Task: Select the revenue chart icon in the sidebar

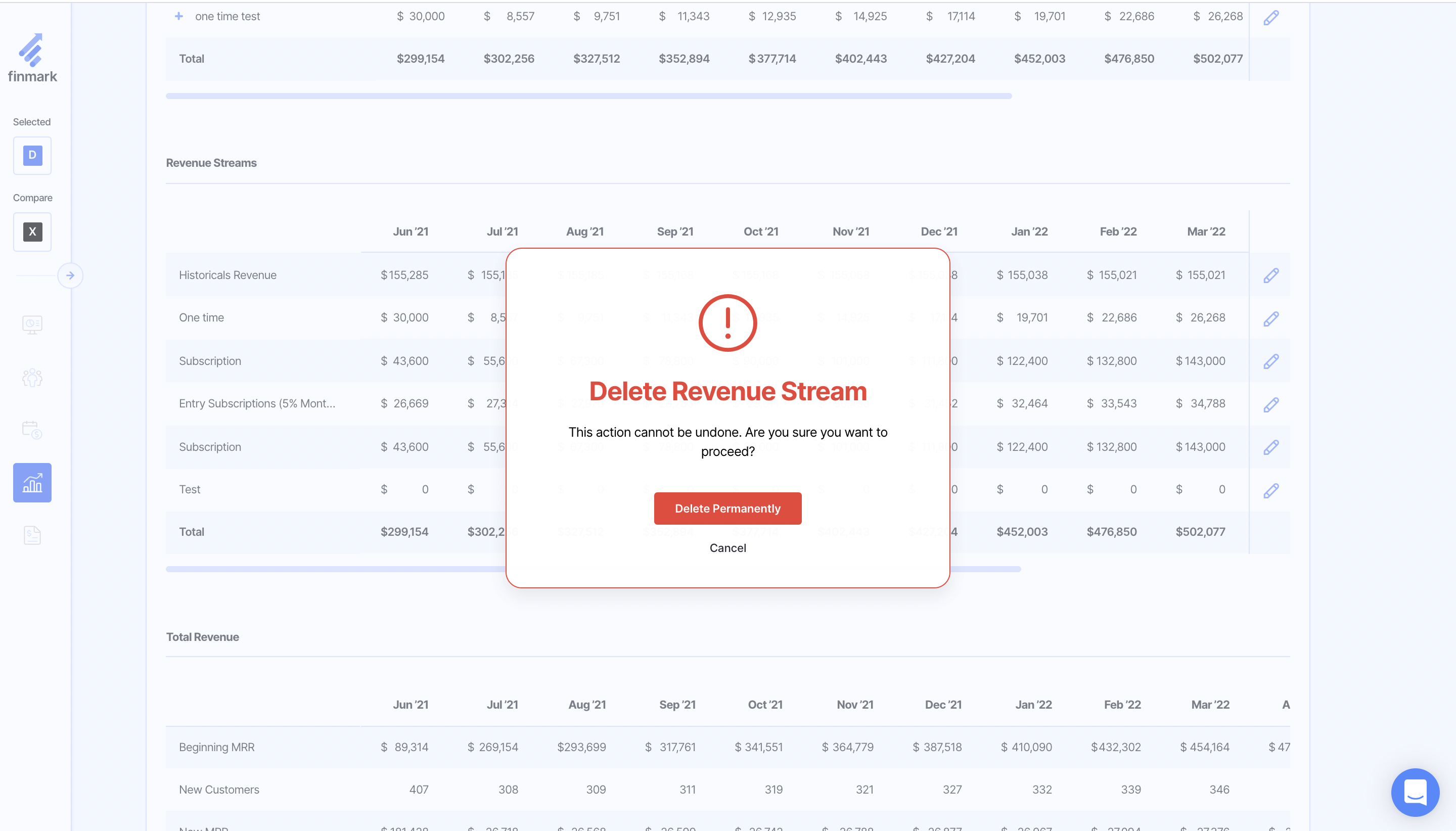Action: (x=32, y=483)
